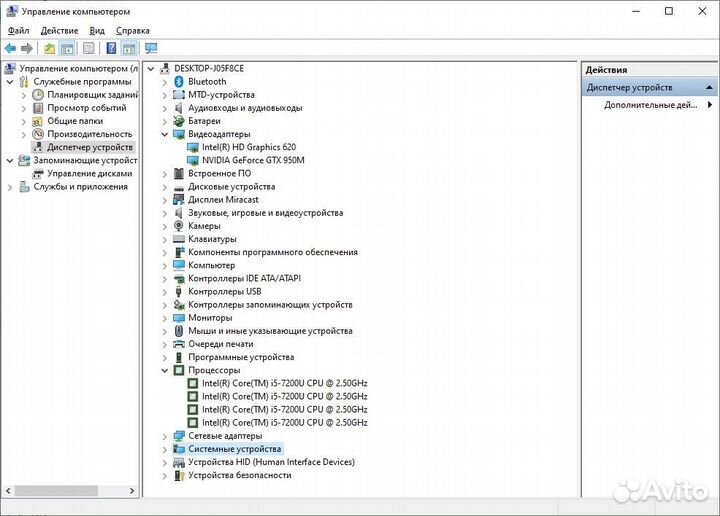Expand the Bluetooth node

coord(164,82)
